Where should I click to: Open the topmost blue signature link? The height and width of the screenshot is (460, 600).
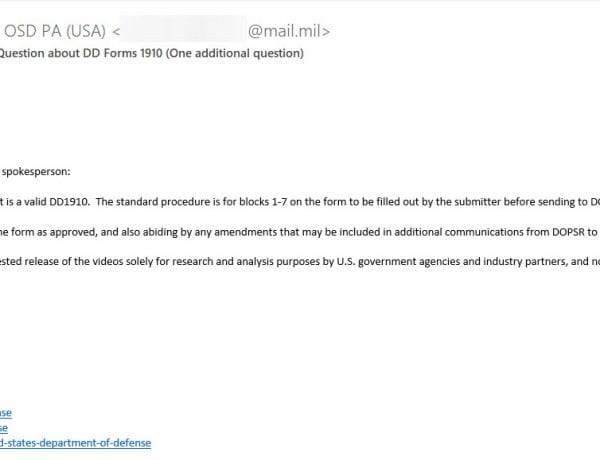tap(6, 413)
